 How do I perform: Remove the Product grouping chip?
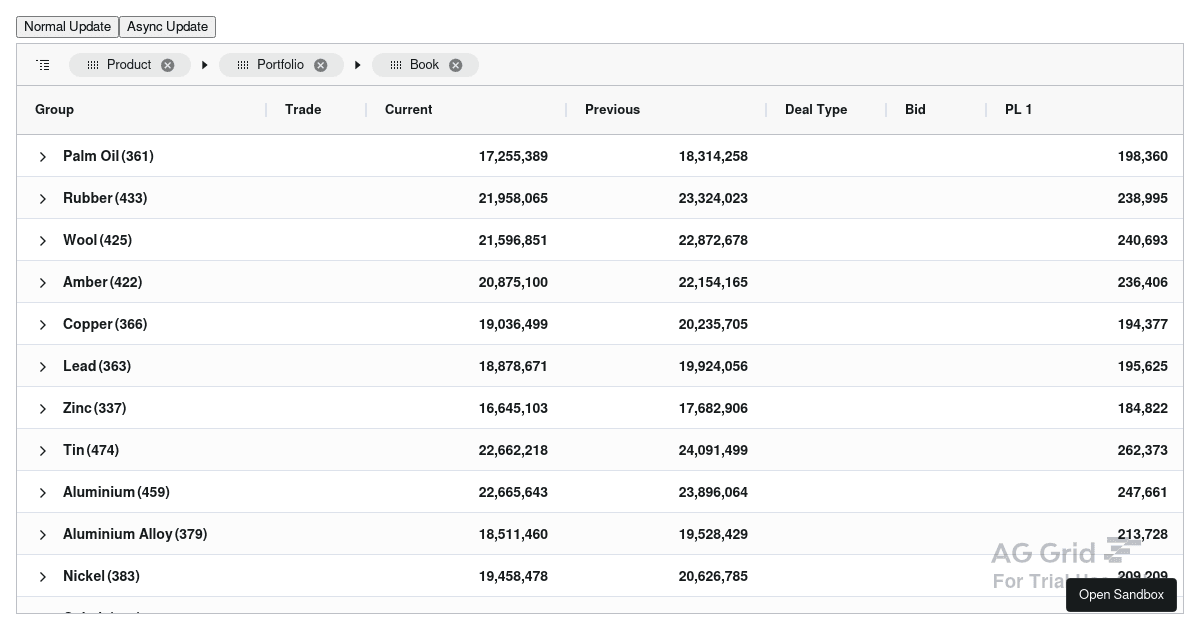click(x=168, y=65)
